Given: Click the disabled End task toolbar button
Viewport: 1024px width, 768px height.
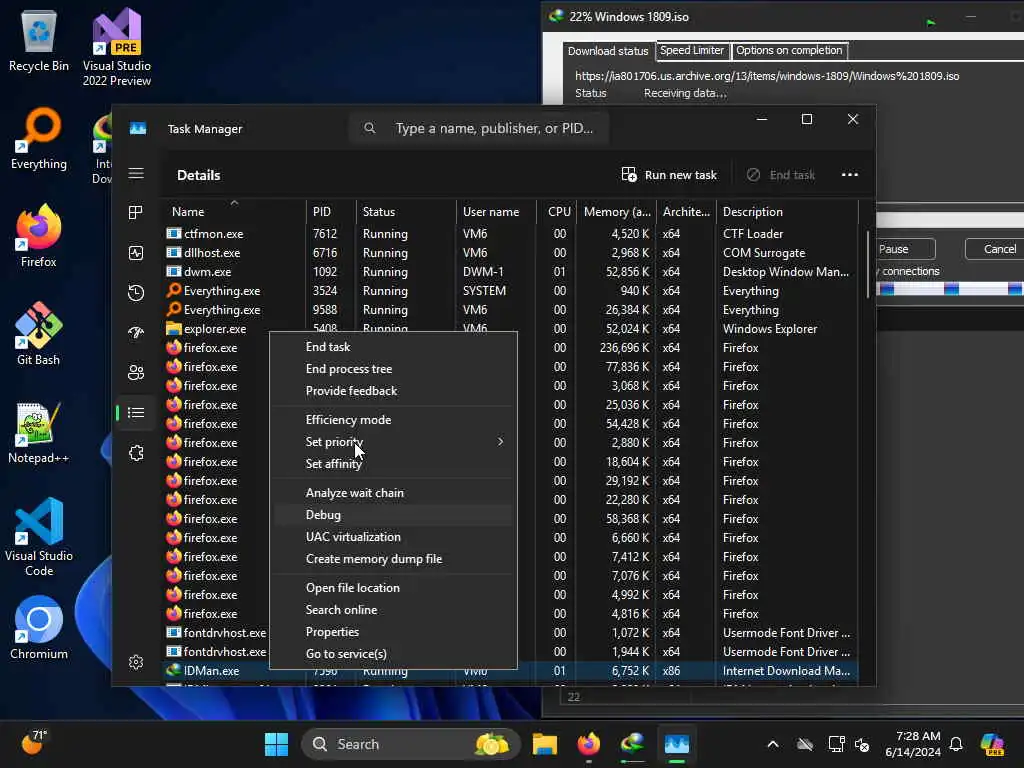Looking at the screenshot, I should pos(780,174).
